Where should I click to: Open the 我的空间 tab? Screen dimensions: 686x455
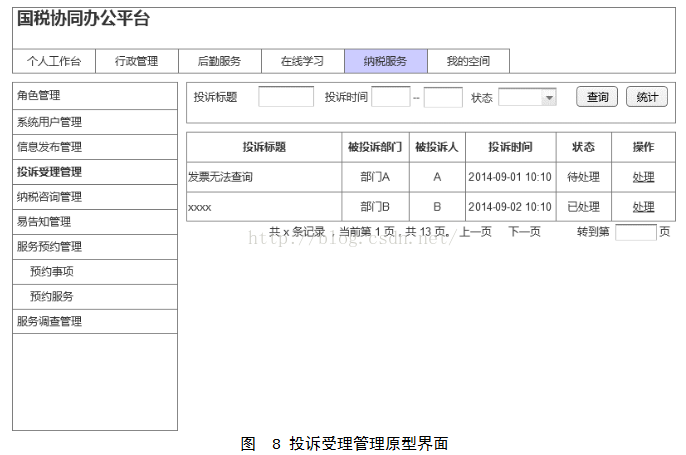(468, 61)
